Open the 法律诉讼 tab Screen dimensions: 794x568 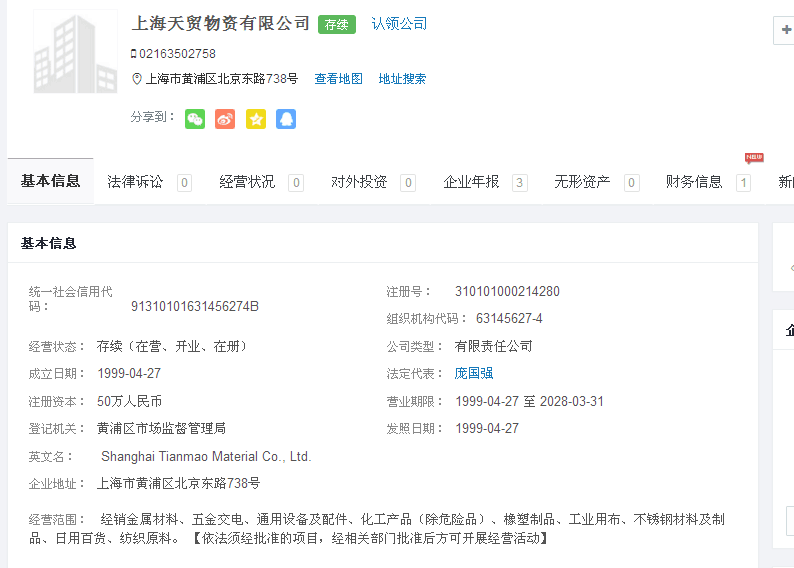[135, 182]
